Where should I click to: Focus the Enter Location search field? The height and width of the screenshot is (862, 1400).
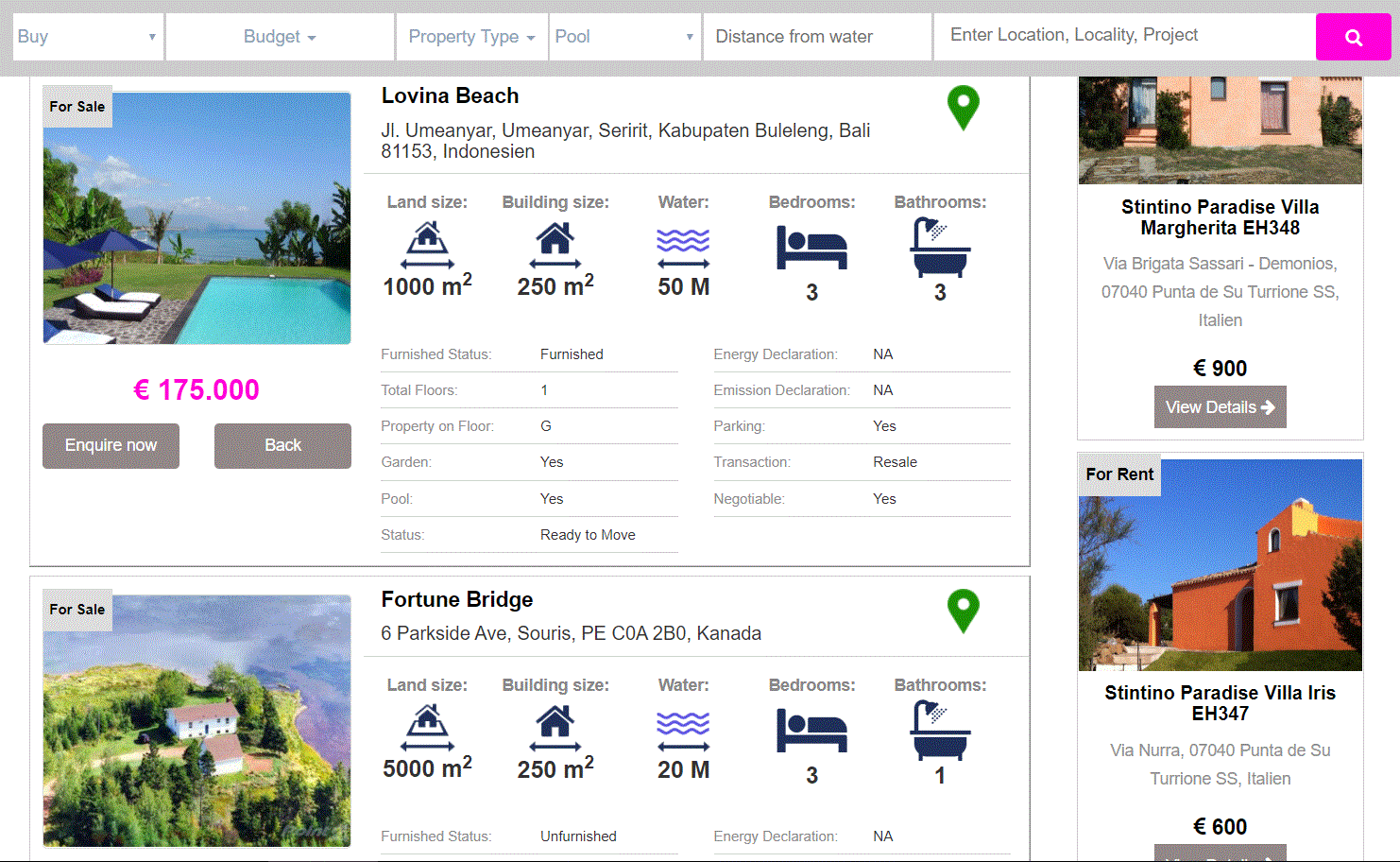point(1124,36)
